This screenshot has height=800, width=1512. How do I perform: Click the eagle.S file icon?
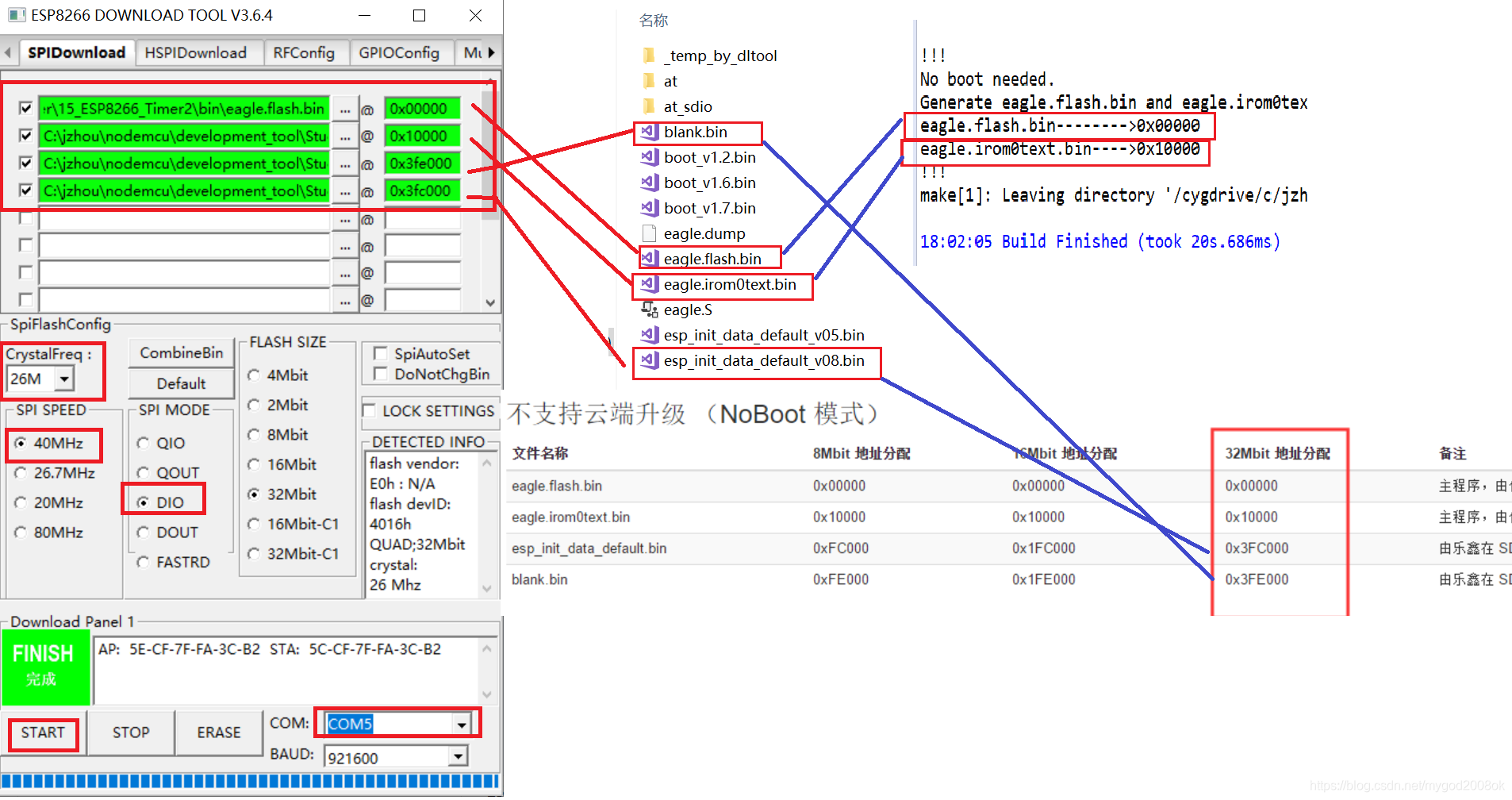(x=650, y=310)
